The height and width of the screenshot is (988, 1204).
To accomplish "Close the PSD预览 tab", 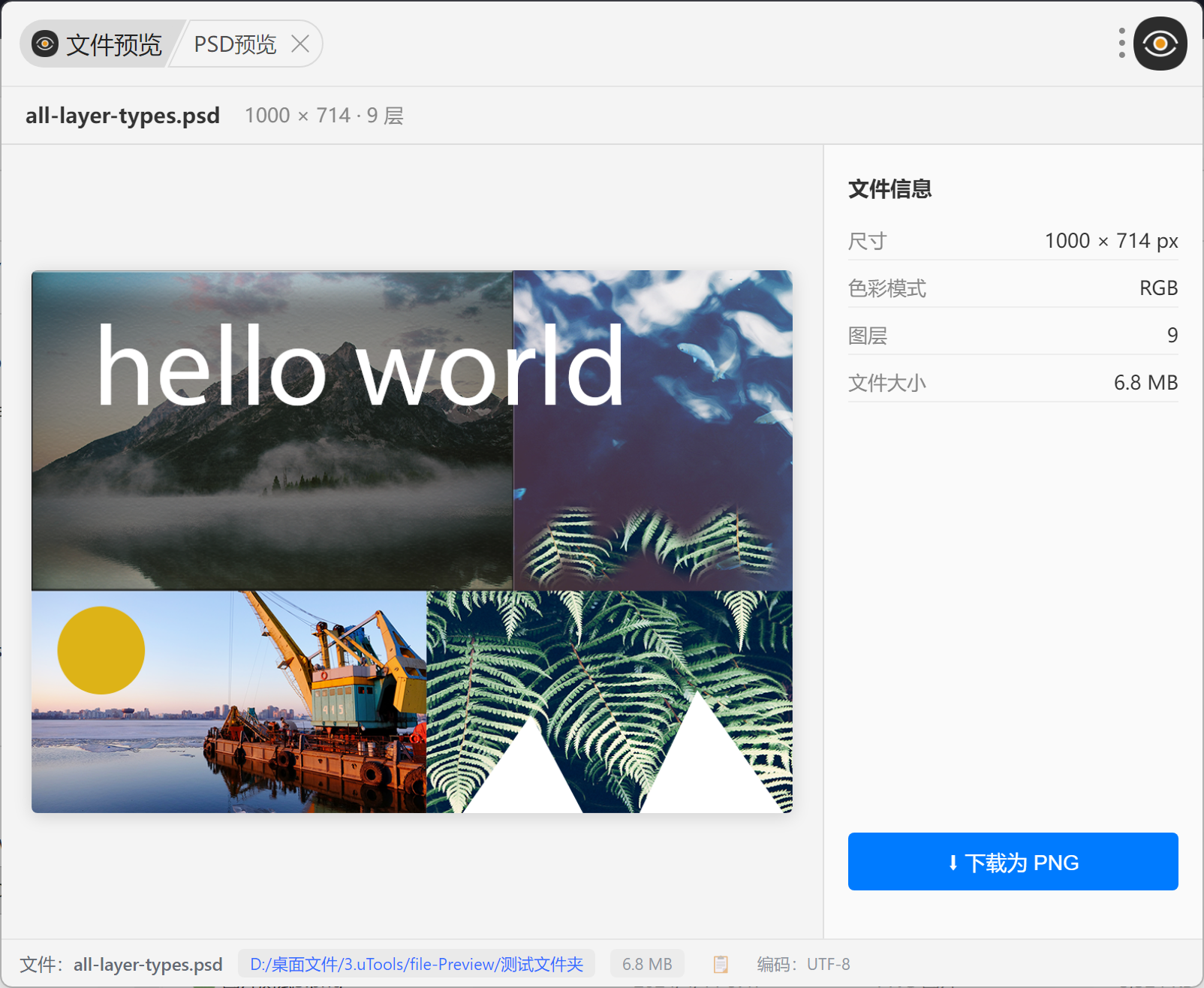I will [x=300, y=44].
